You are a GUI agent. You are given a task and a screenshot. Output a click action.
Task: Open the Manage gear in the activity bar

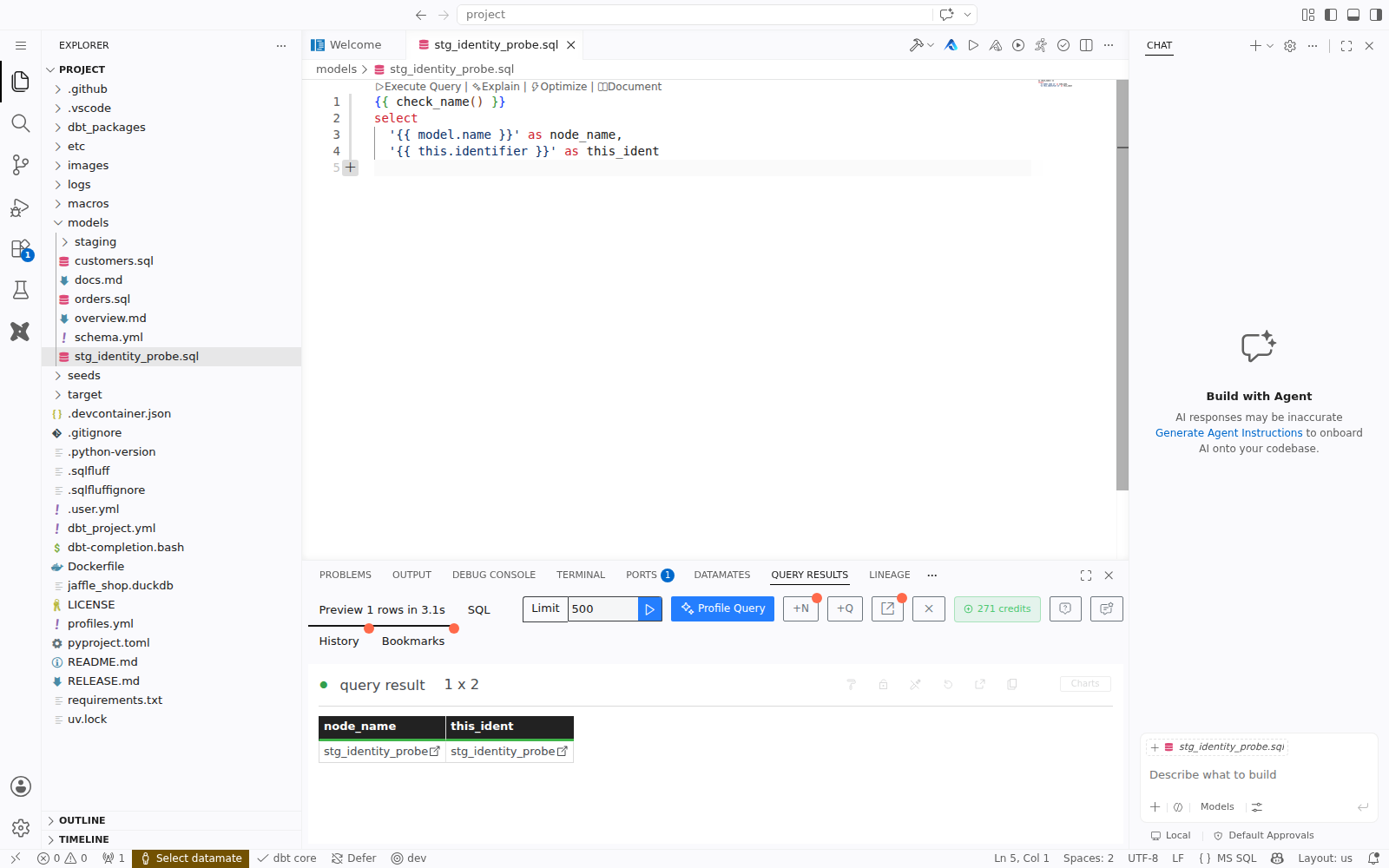(21, 828)
